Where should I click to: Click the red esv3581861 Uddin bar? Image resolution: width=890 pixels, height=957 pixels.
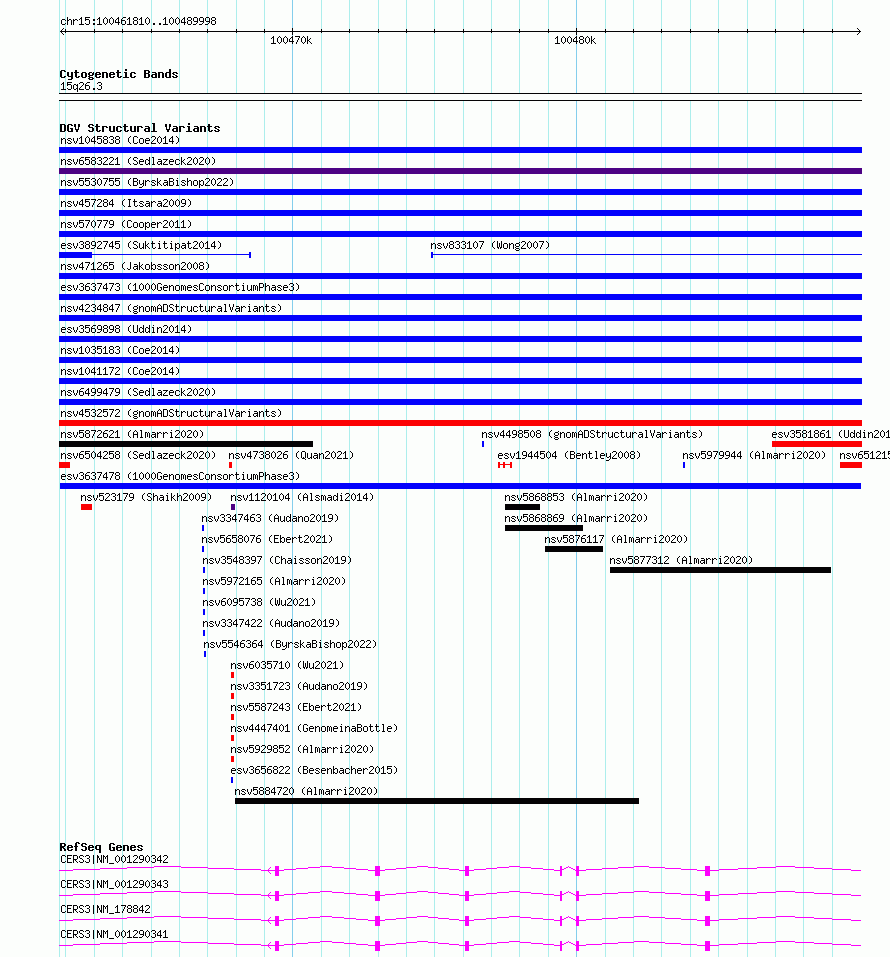click(817, 444)
